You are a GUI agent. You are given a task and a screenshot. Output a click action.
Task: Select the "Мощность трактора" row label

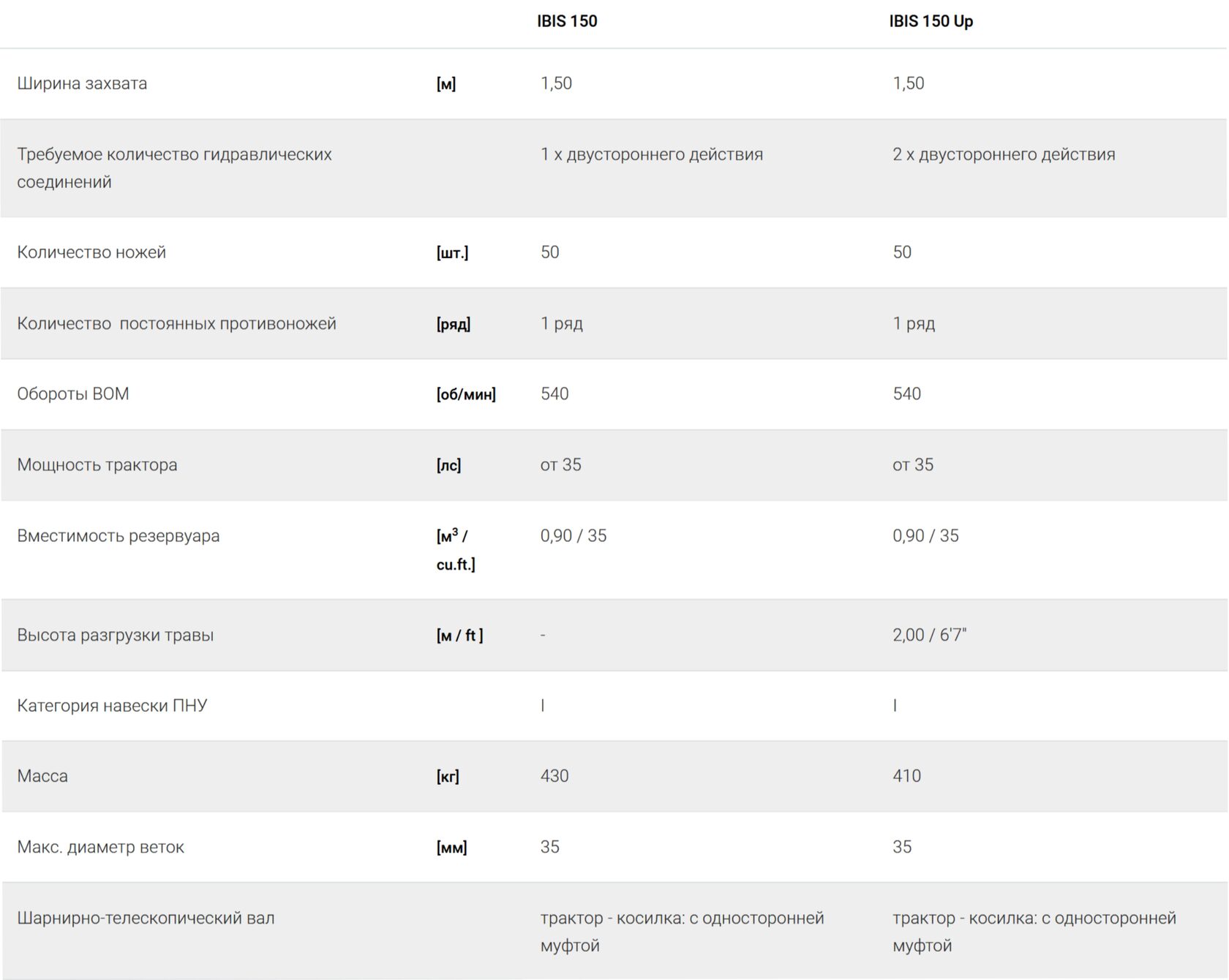97,464
